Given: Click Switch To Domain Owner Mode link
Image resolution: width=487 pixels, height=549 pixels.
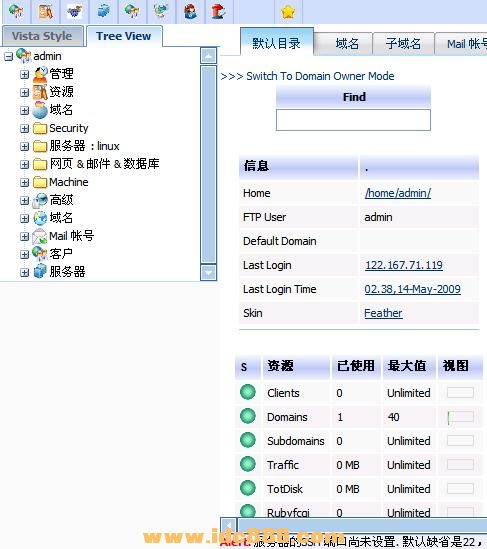Looking at the screenshot, I should [320, 76].
